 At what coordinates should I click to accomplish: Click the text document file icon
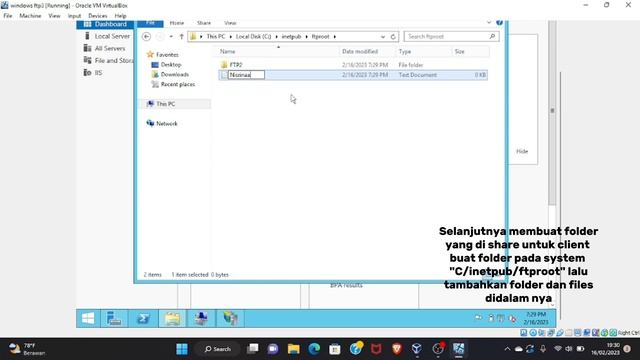[x=223, y=75]
